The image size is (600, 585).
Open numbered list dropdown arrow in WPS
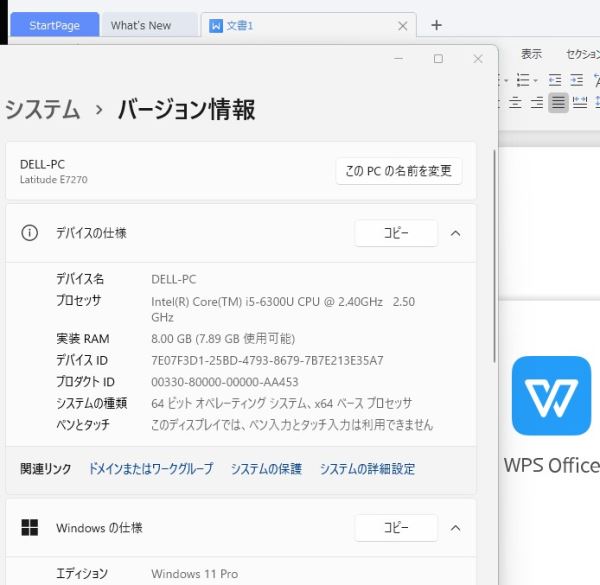(x=535, y=80)
